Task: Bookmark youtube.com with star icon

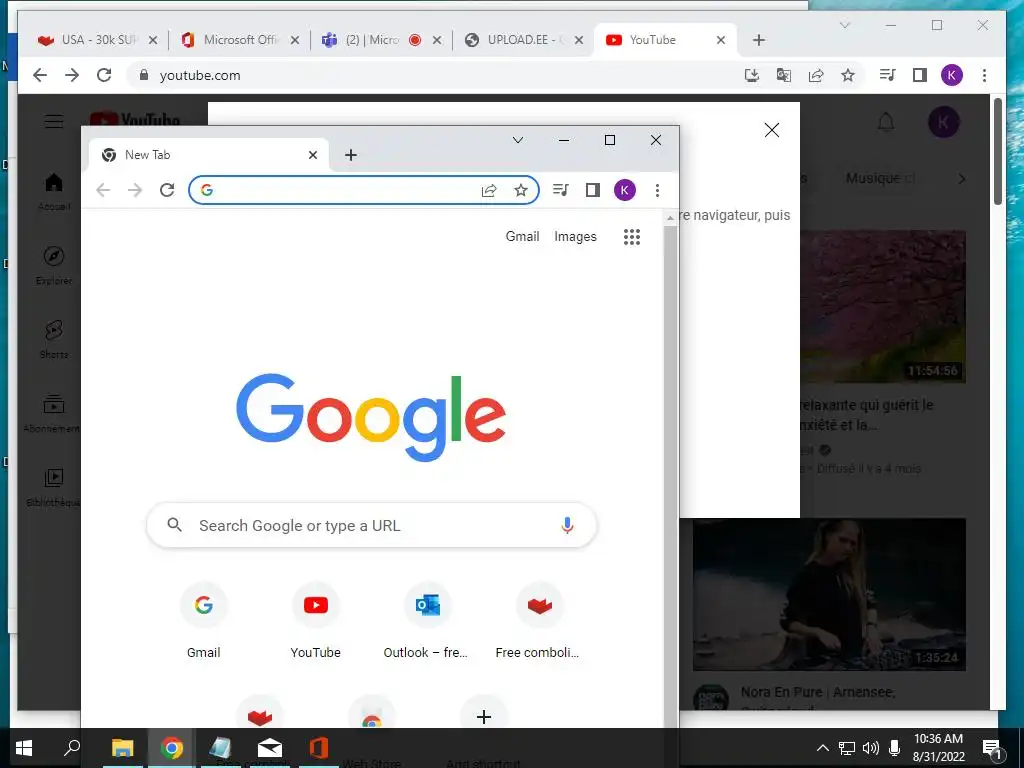Action: point(848,75)
